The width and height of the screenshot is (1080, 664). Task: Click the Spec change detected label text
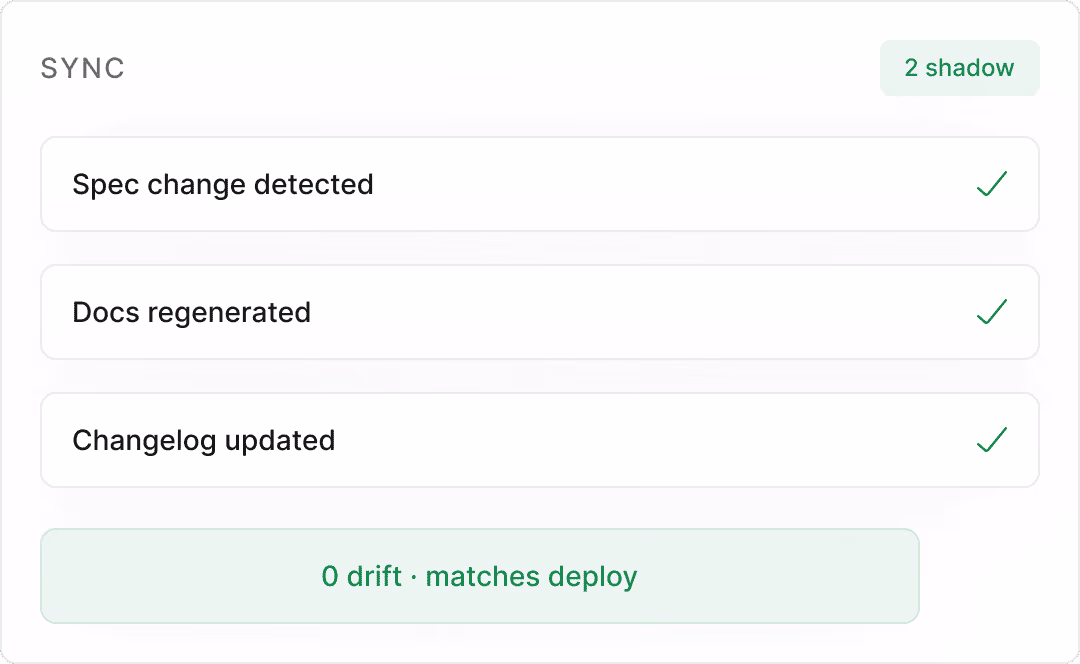223,185
